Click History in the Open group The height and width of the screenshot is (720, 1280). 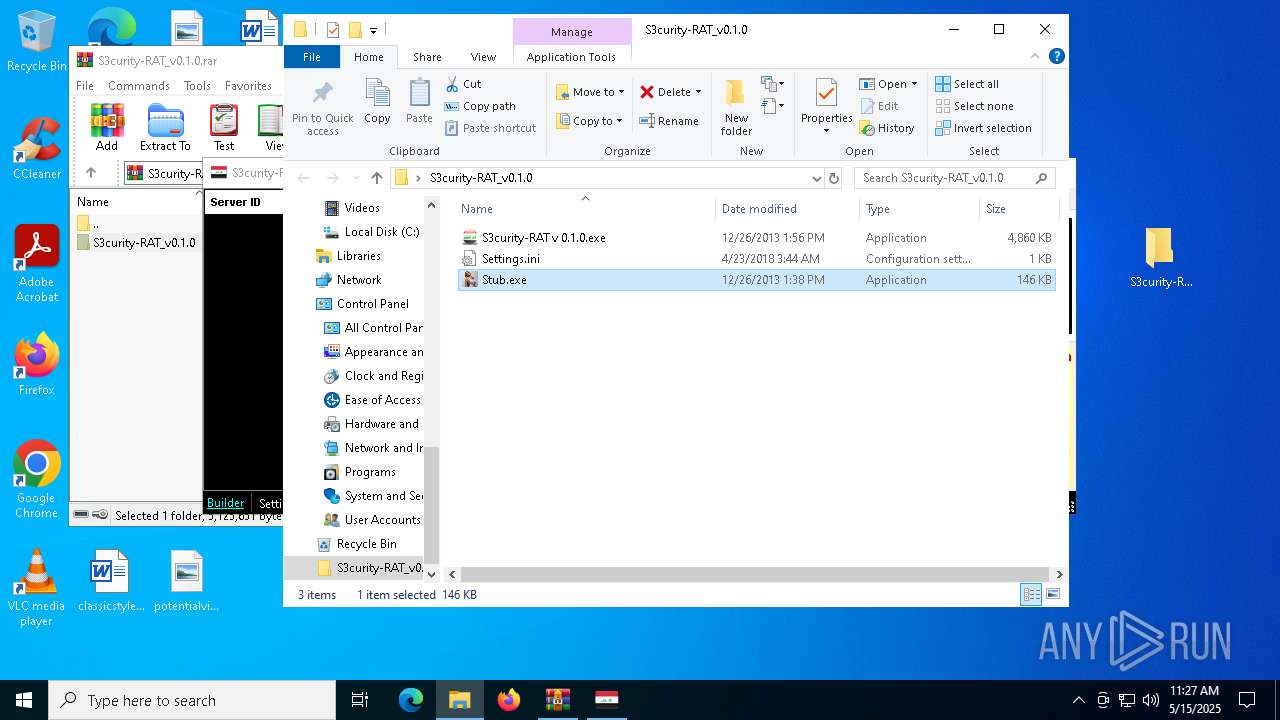[x=887, y=128]
